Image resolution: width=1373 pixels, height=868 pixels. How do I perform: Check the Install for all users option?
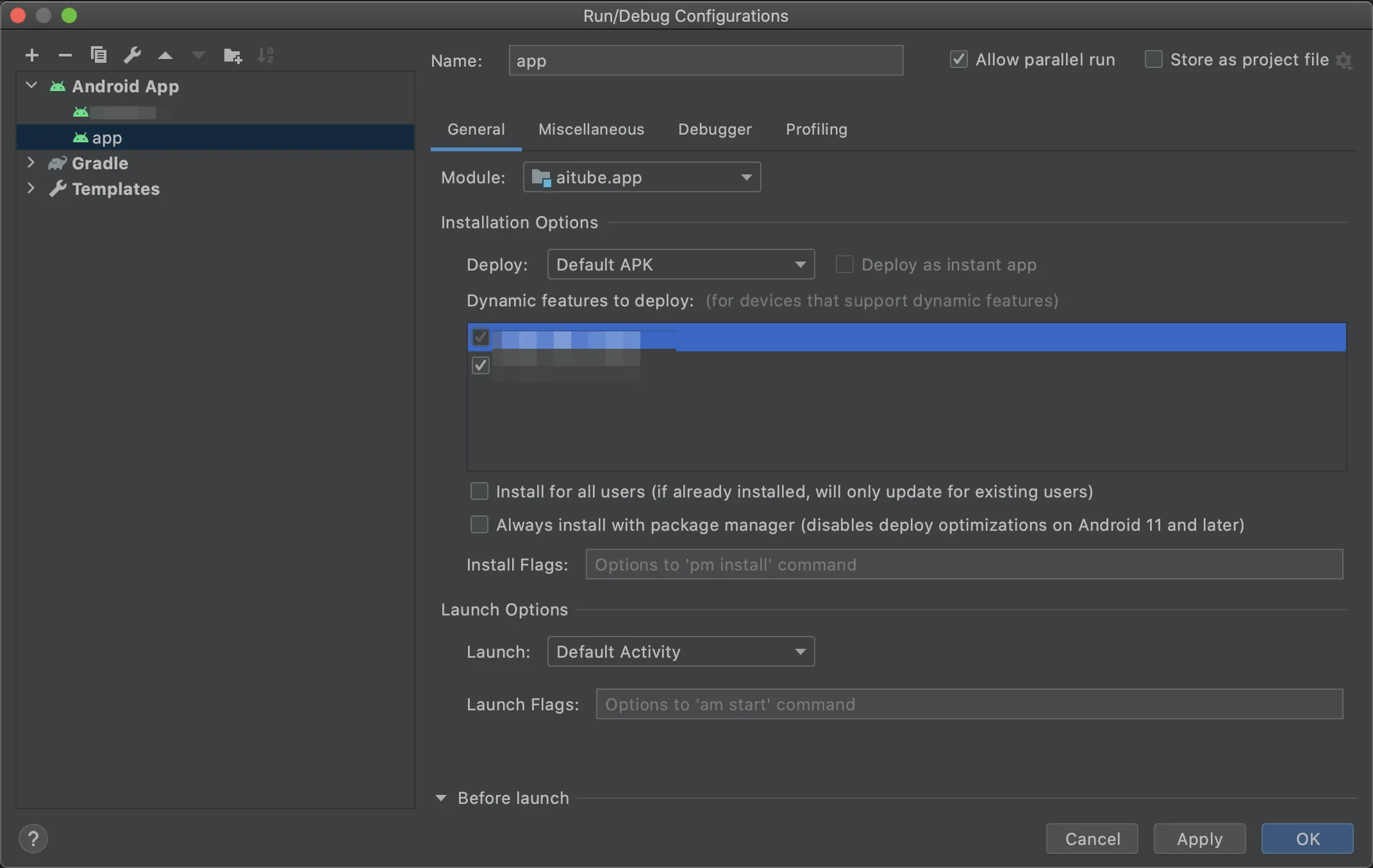point(479,492)
